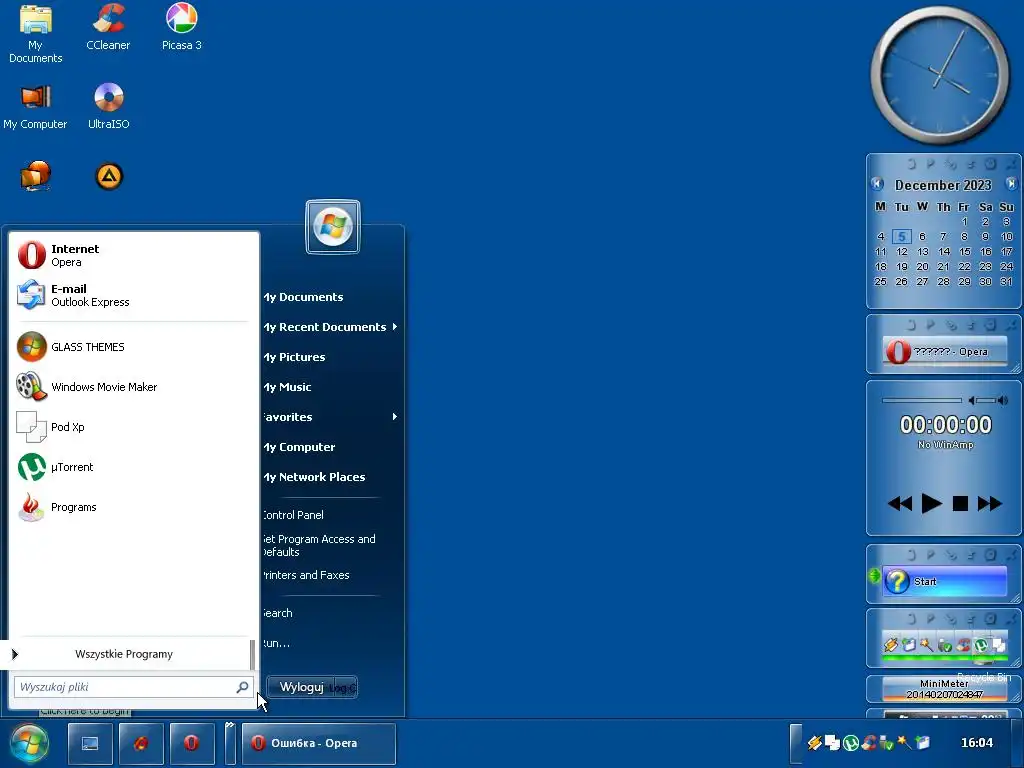Open the Pod Xp item
This screenshot has height=768, width=1024.
coord(134,427)
